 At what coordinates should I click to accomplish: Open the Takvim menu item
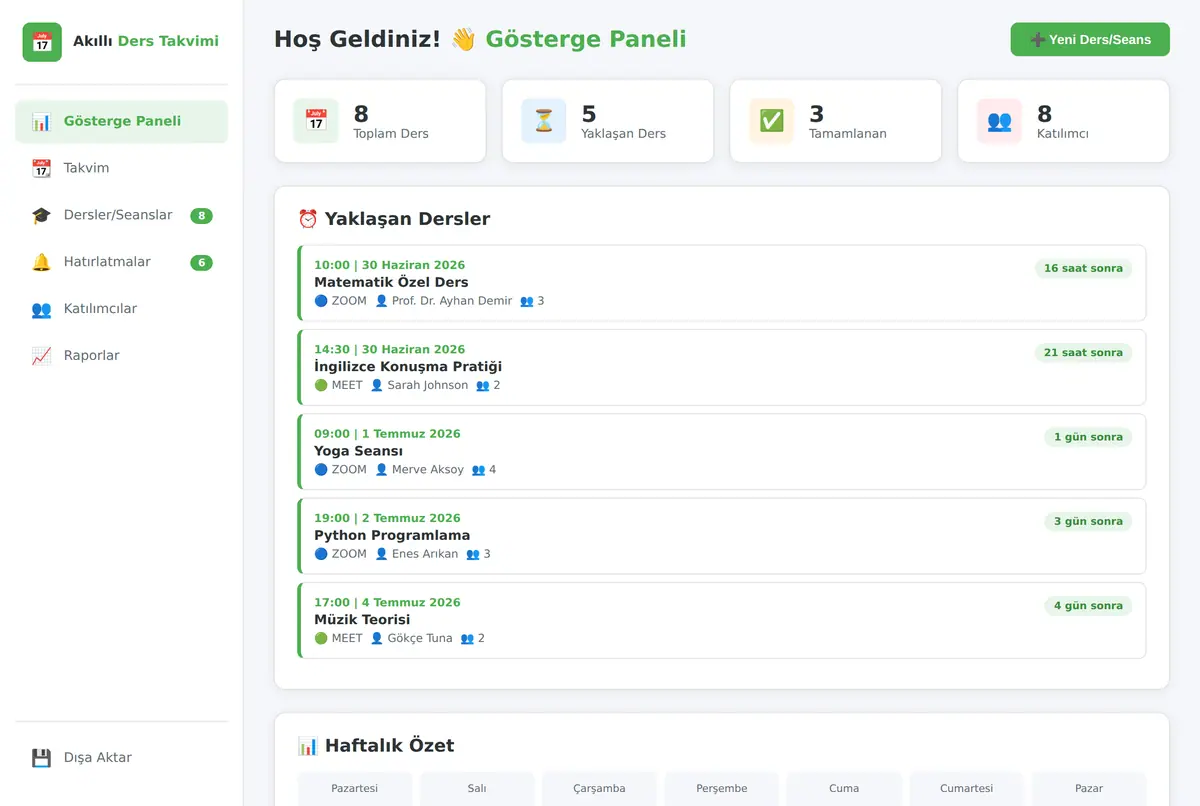tap(121, 168)
